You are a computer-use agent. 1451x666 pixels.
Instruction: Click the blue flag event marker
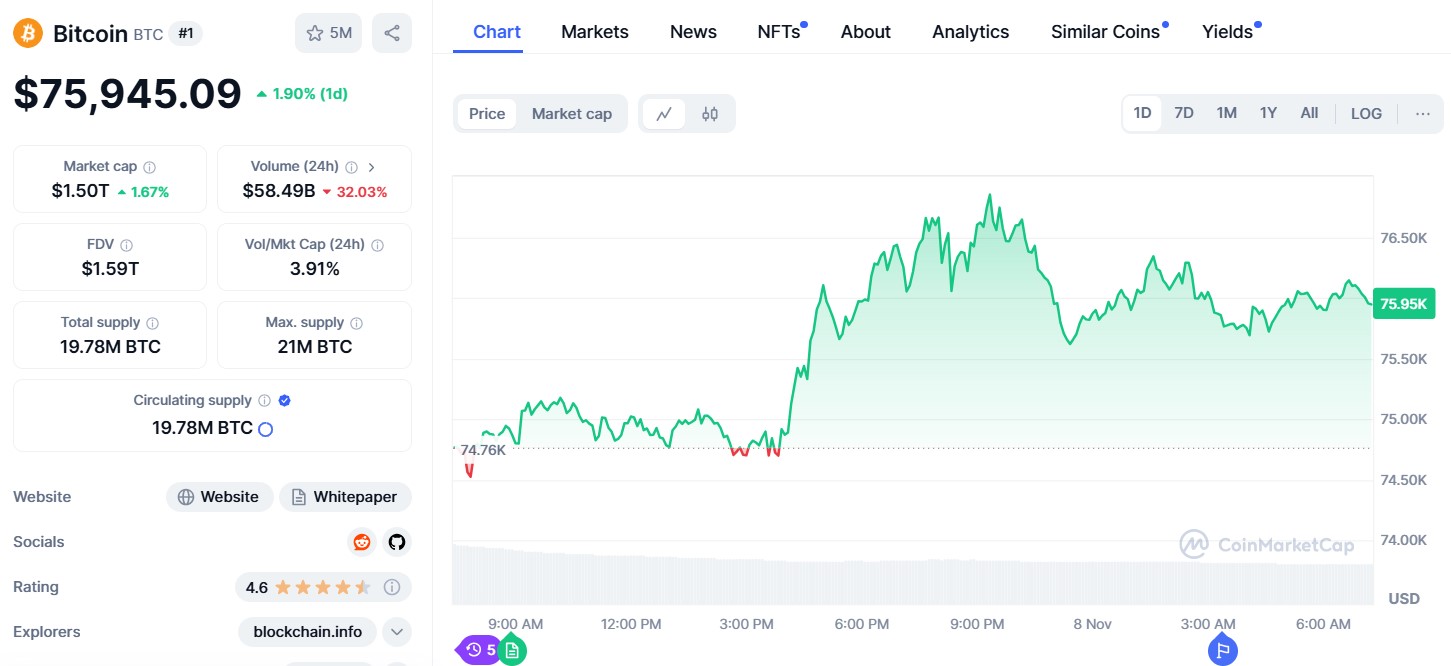[x=1222, y=650]
